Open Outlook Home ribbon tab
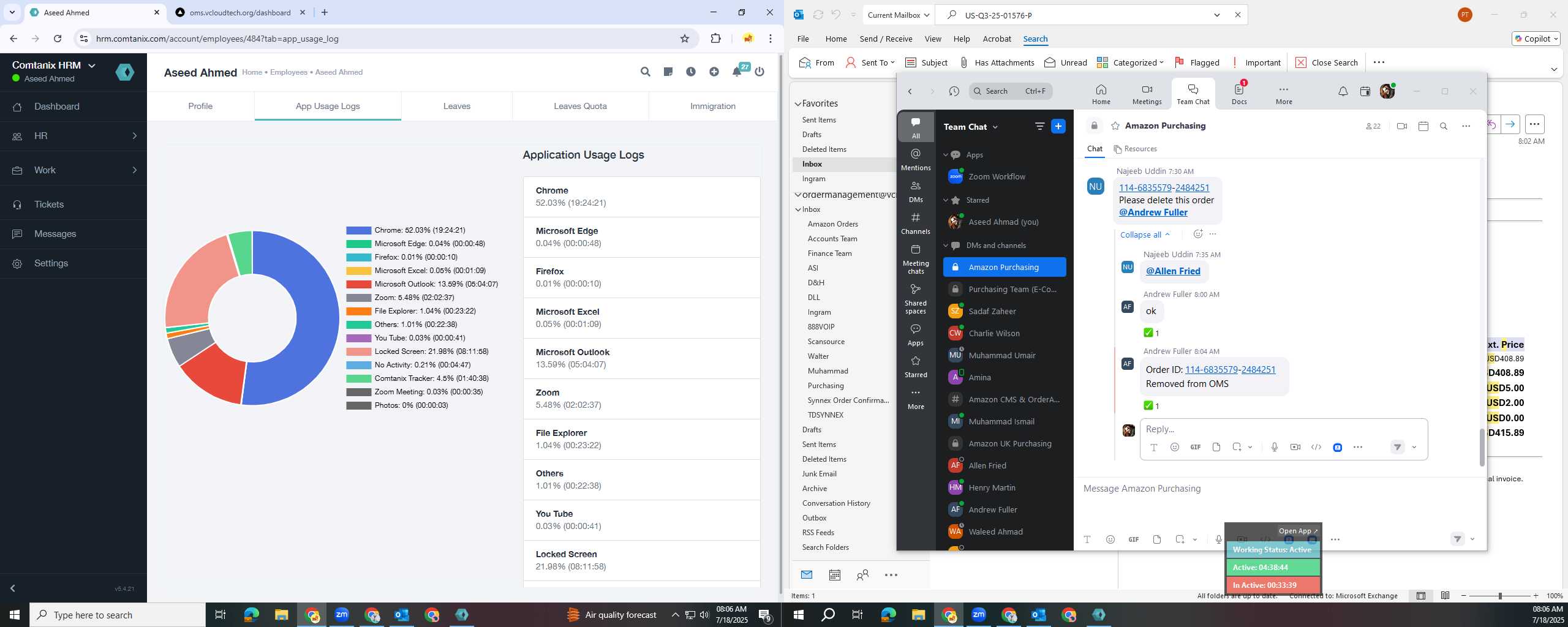 [835, 39]
